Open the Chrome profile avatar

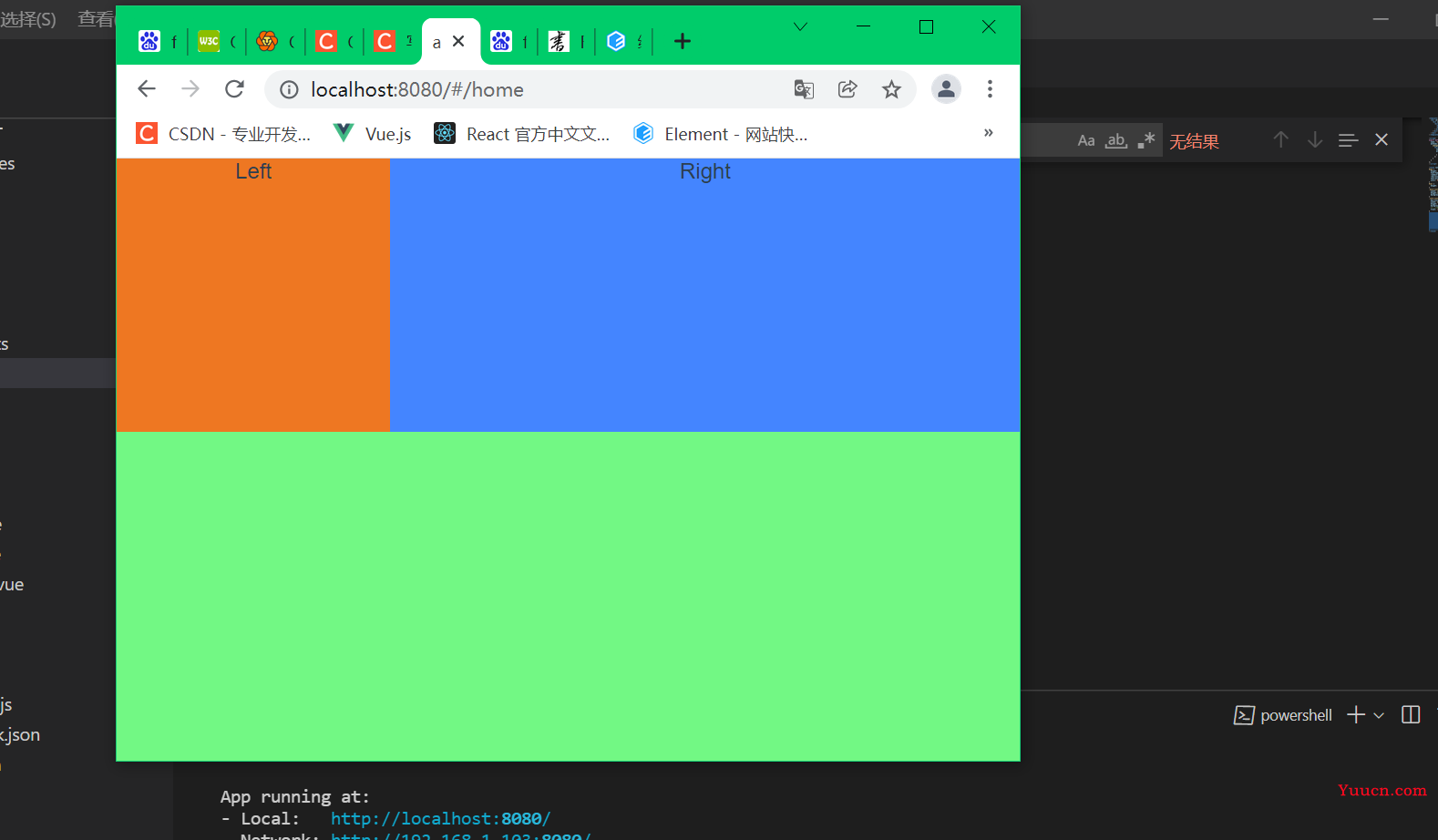coord(946,89)
